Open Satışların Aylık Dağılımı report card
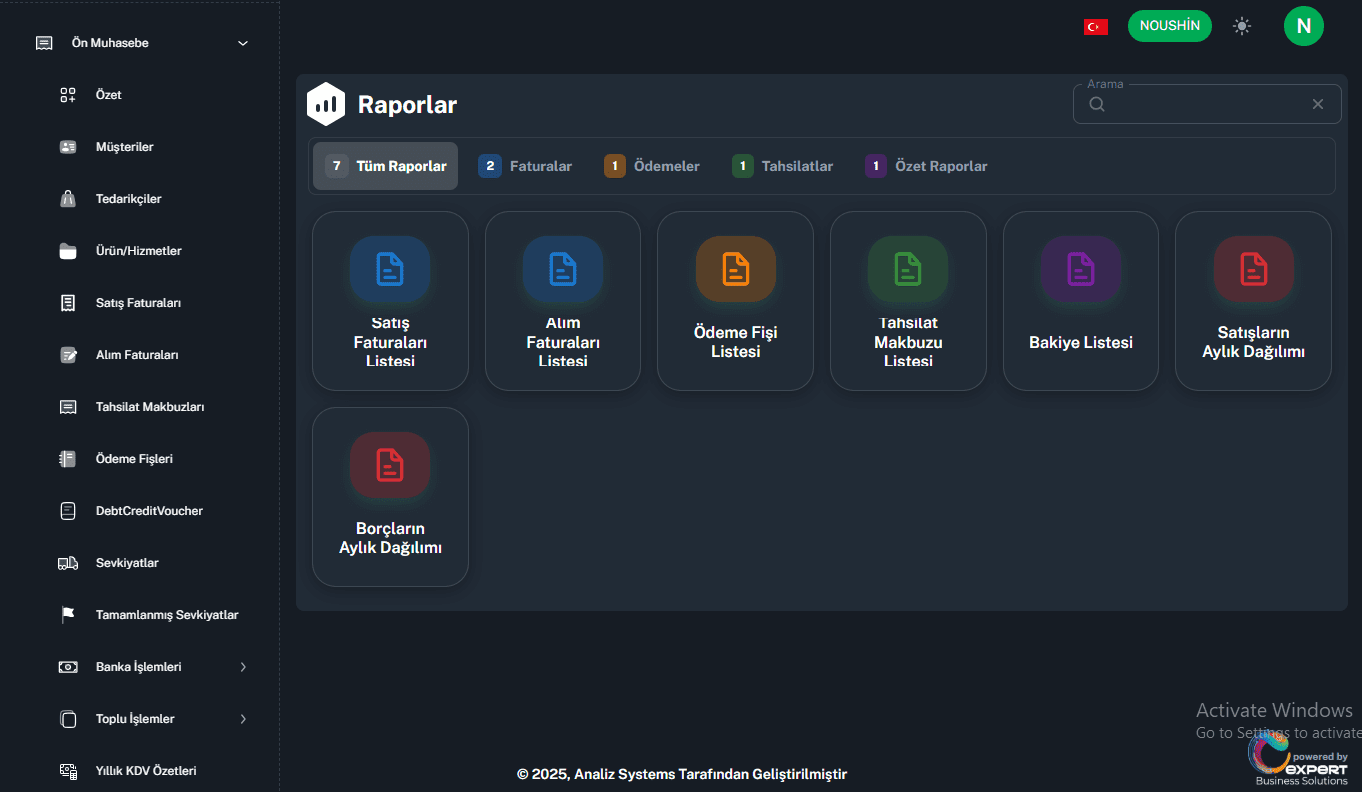Screen dimensions: 1362x792 click(1253, 301)
